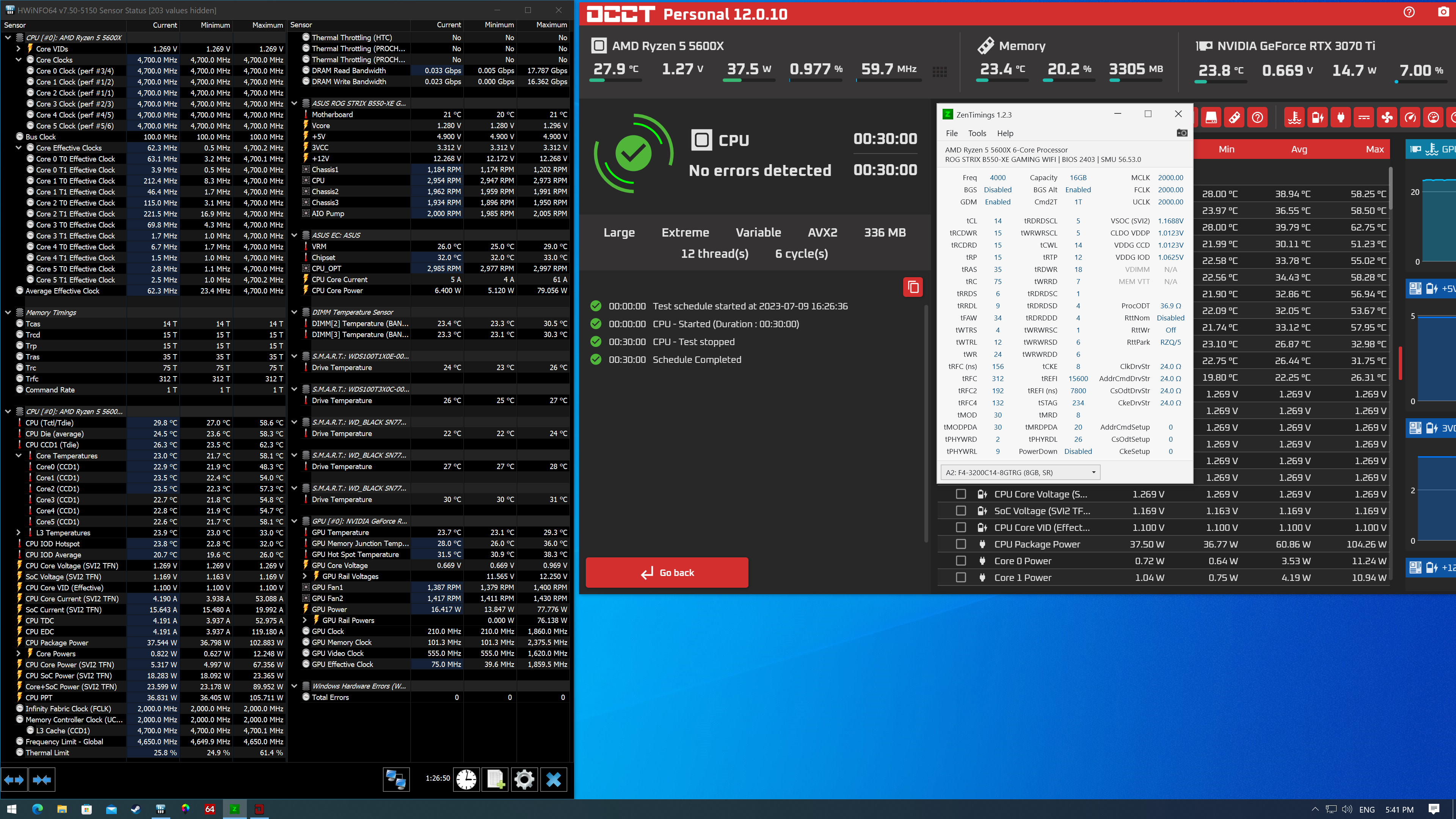Click +5V graph panel header

coord(1431,288)
